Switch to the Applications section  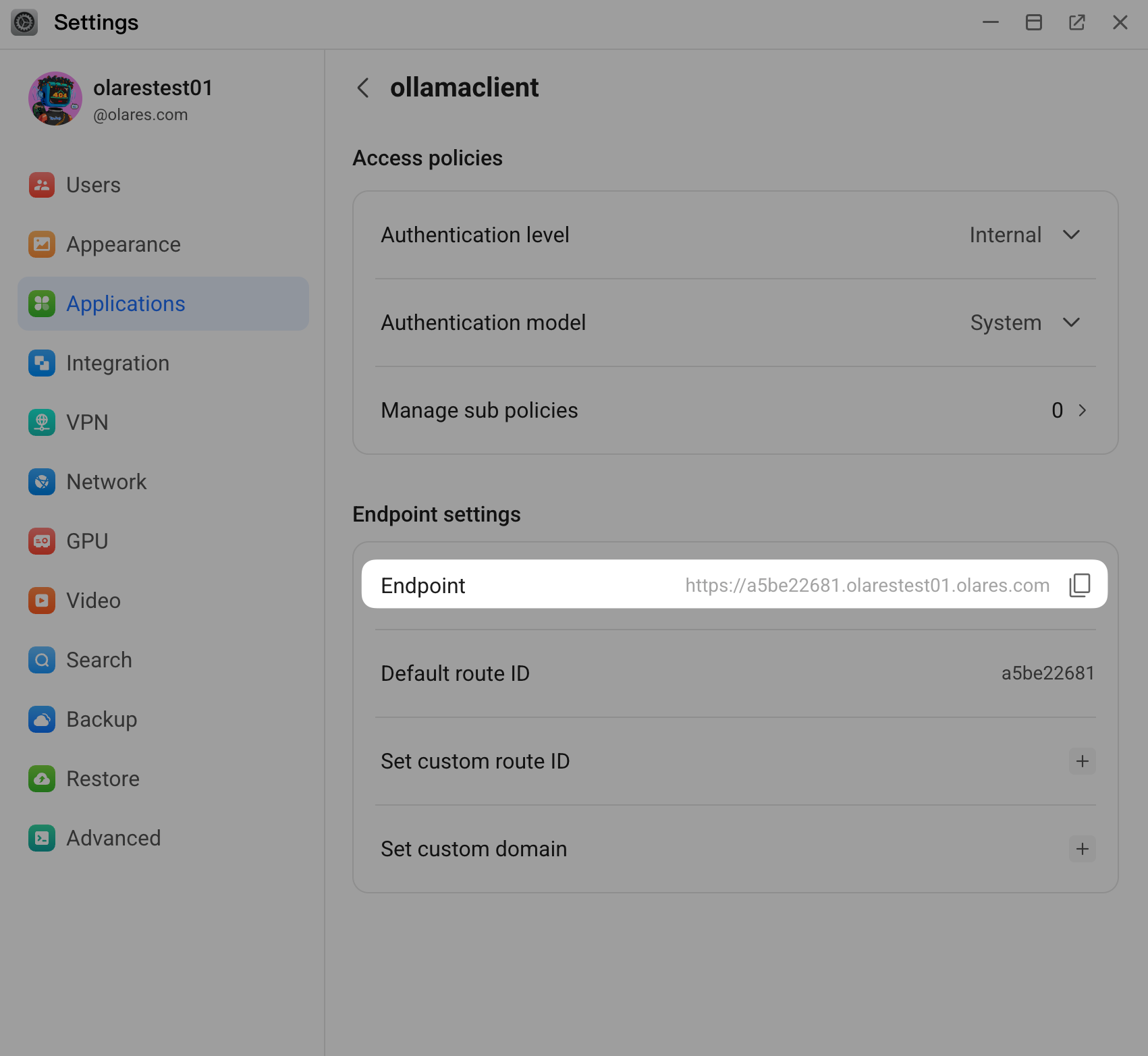point(126,304)
